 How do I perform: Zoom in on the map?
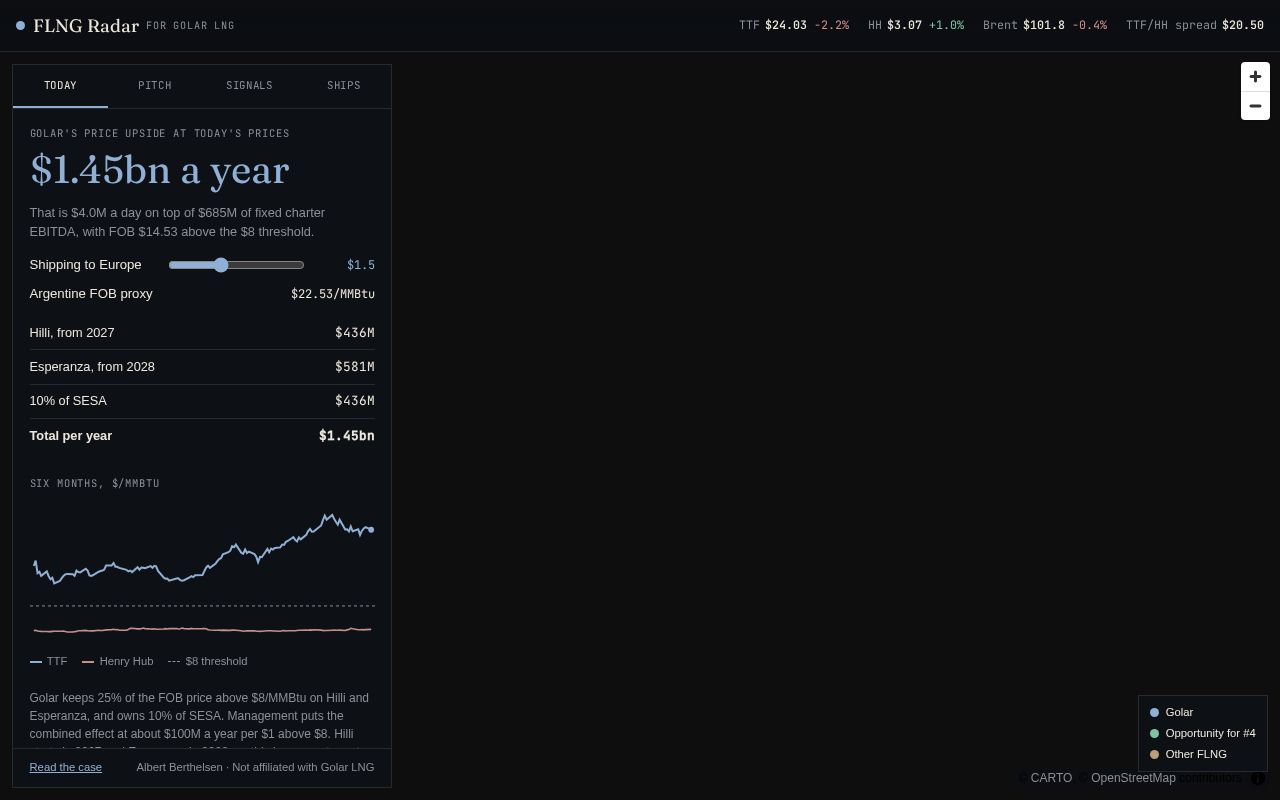[x=1255, y=77]
